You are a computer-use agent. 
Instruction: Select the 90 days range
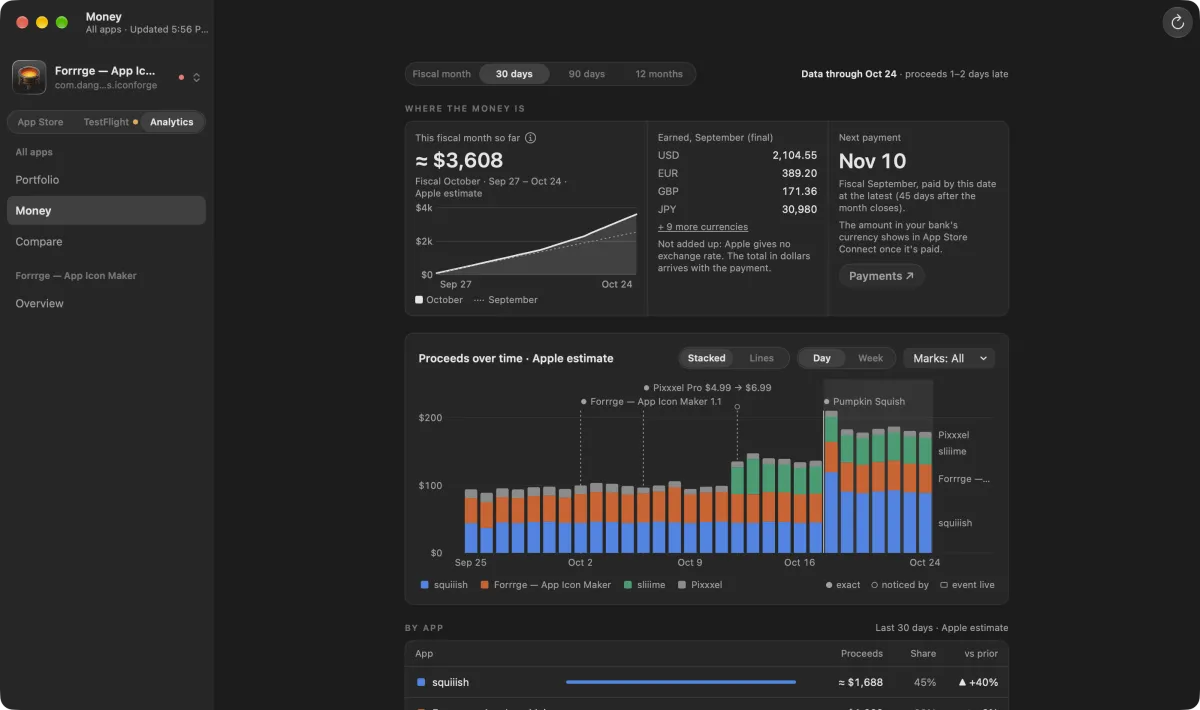[587, 74]
